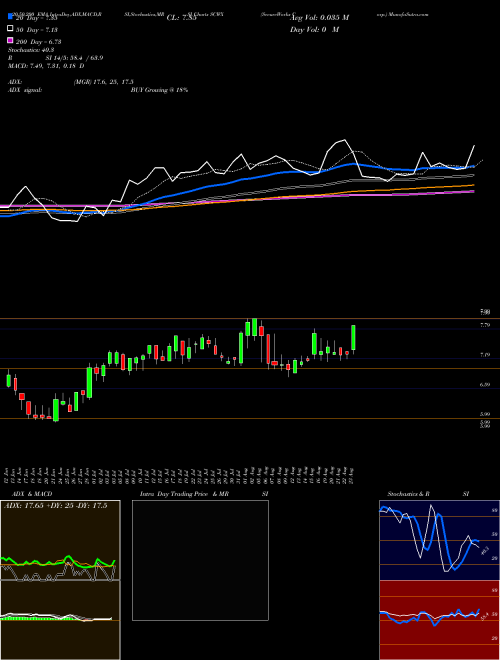Click the last tall green candlestick
The image size is (500, 660).
tap(353, 338)
